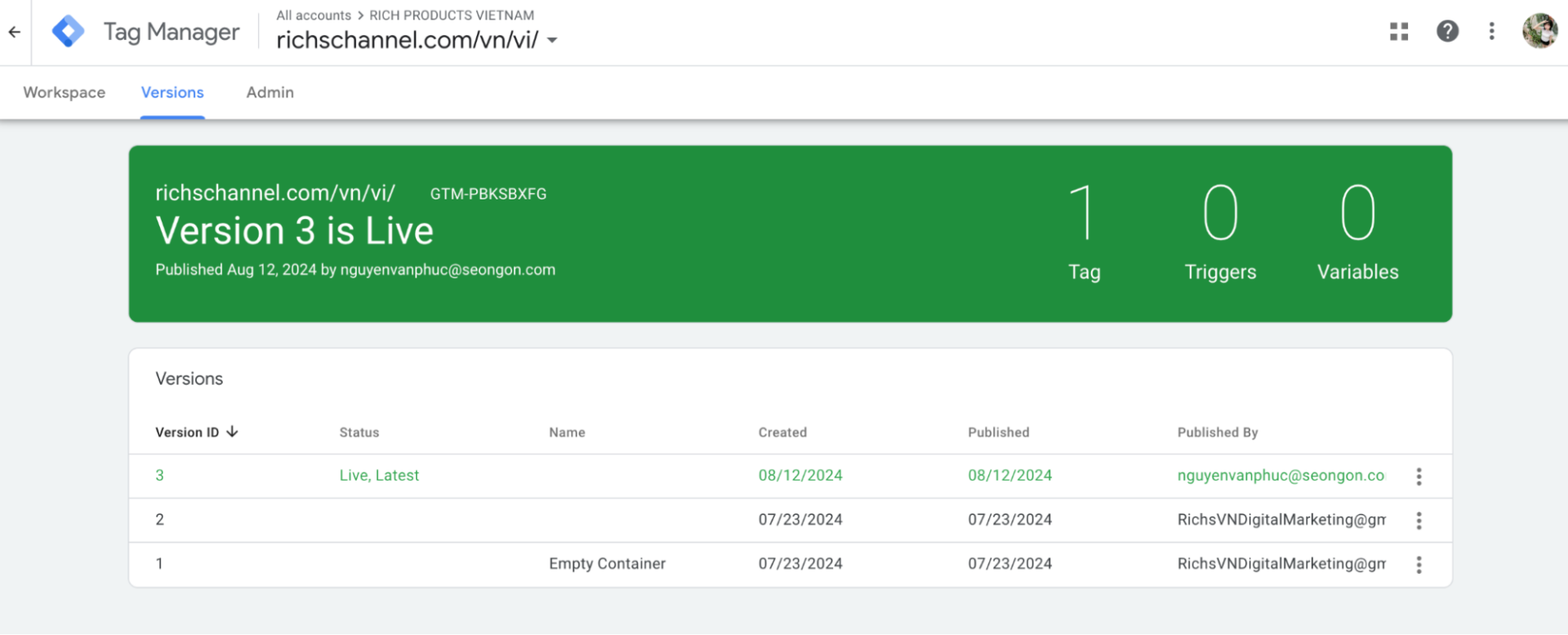The width and height of the screenshot is (1568, 635).
Task: Click the 0 Triggers count
Action: tap(1220, 232)
